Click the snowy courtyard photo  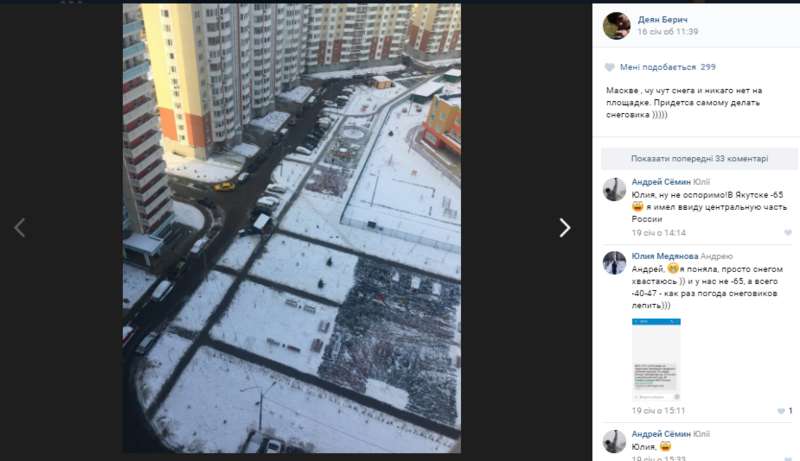[292, 228]
